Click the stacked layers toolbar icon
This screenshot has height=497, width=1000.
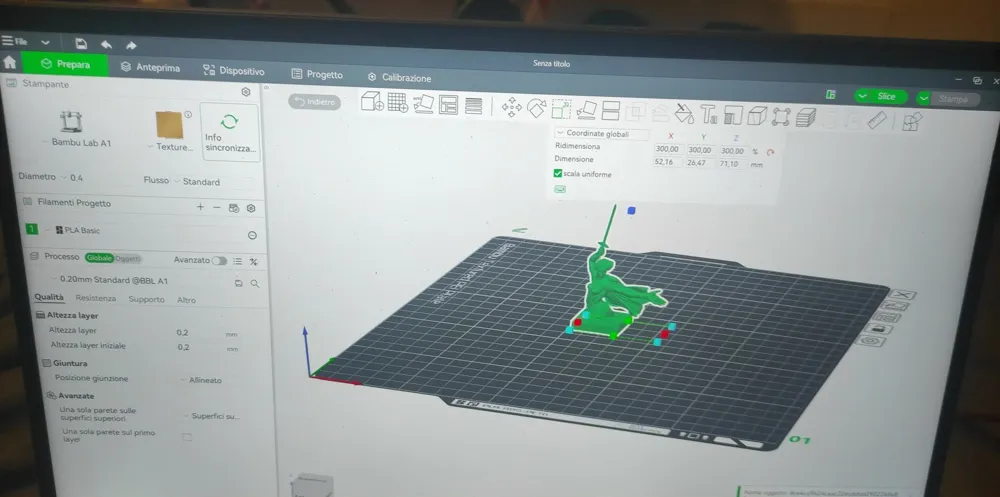(805, 118)
